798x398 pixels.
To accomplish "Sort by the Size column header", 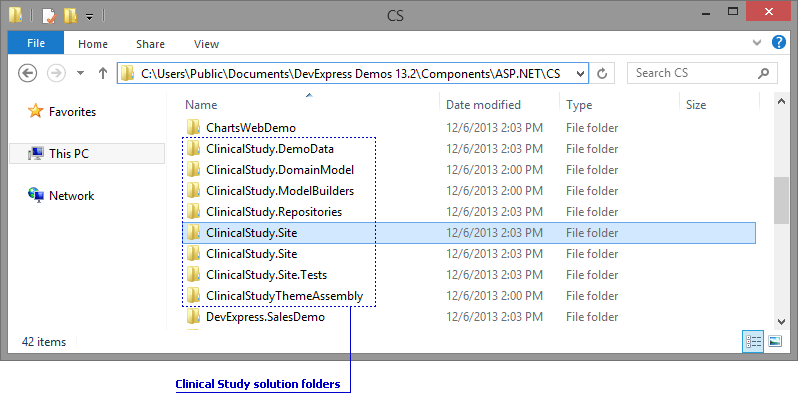I will point(696,105).
